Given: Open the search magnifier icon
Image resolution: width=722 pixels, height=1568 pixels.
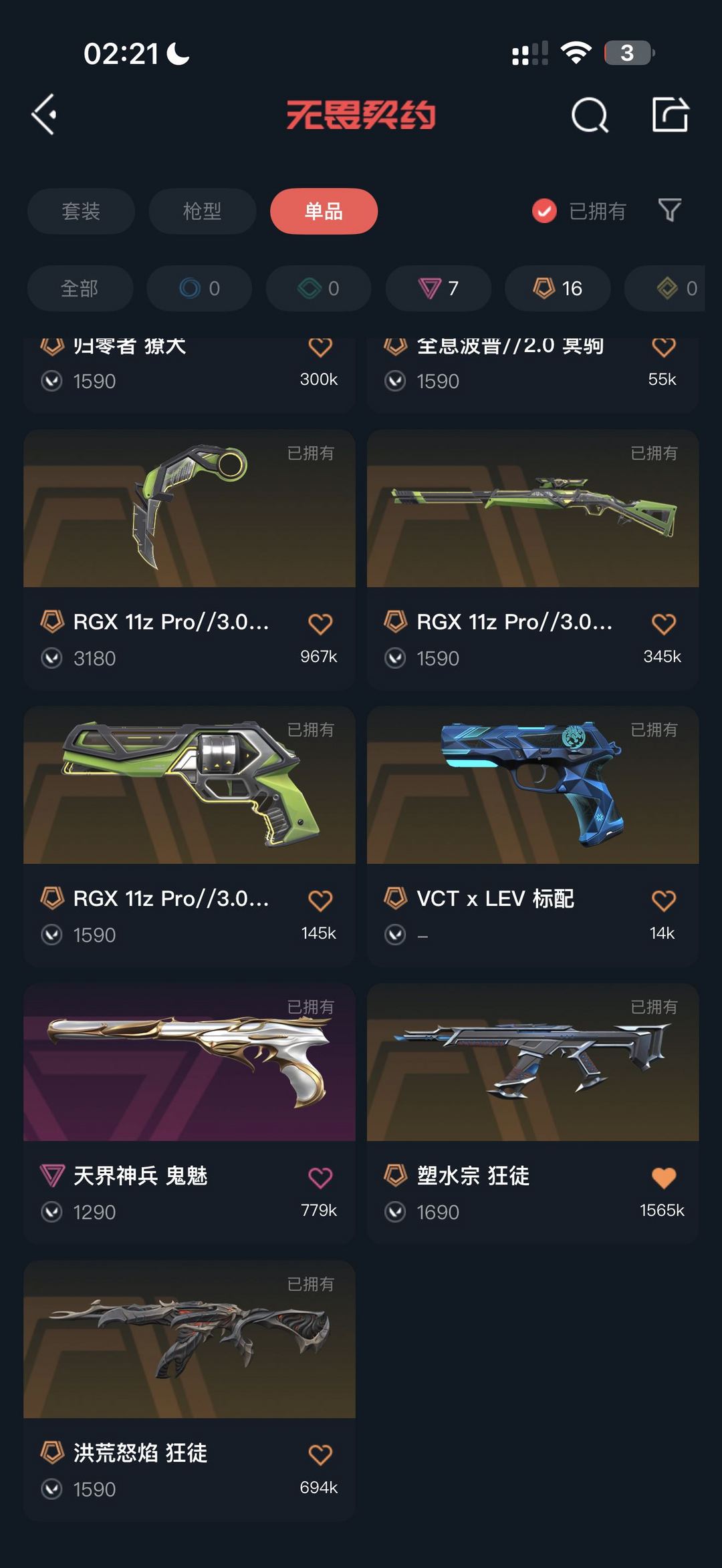Looking at the screenshot, I should coord(590,116).
